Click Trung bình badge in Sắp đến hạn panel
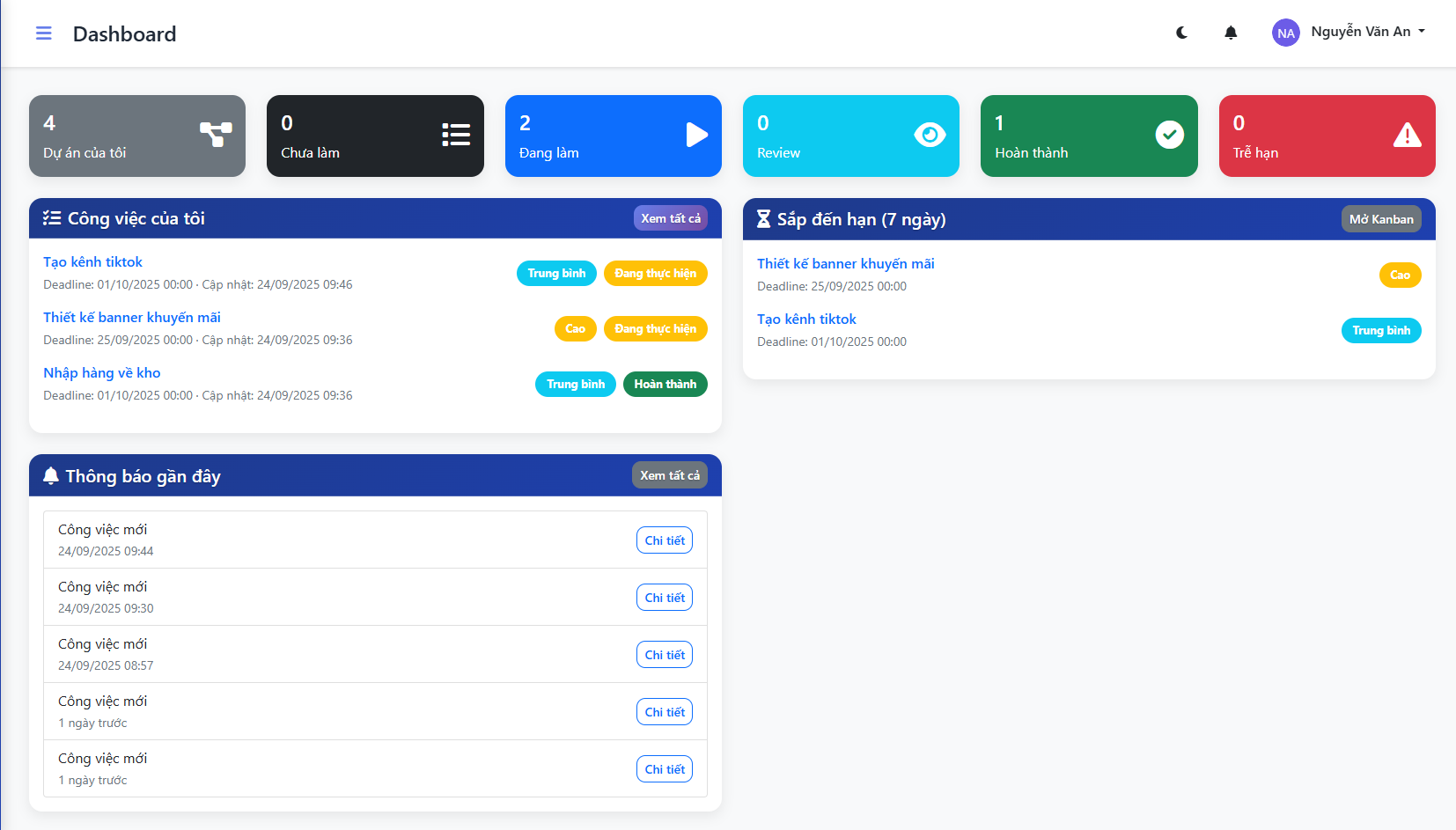The image size is (1456, 830). coord(1381,330)
